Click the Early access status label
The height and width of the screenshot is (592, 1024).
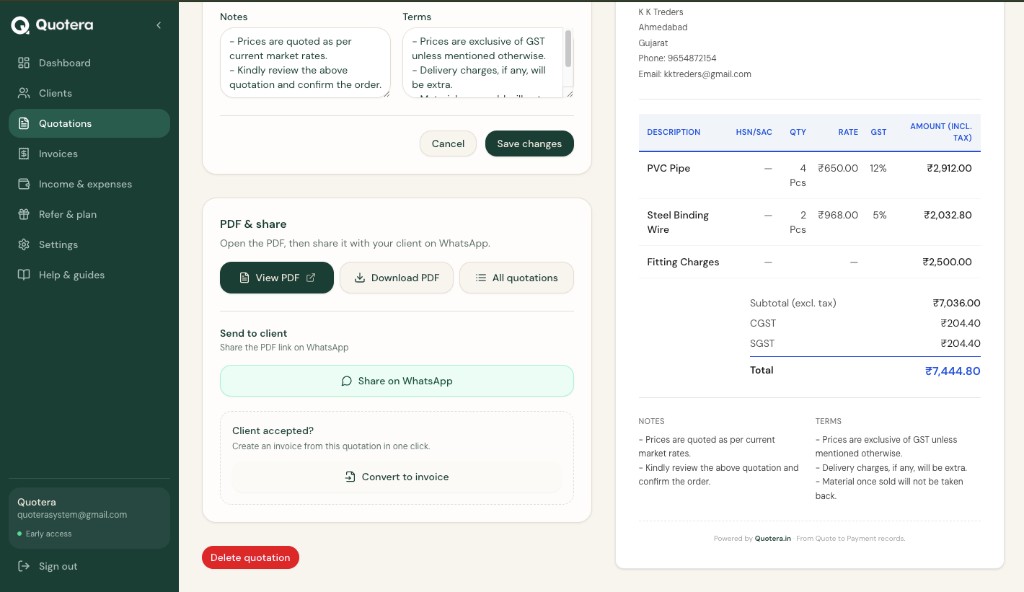click(x=48, y=534)
